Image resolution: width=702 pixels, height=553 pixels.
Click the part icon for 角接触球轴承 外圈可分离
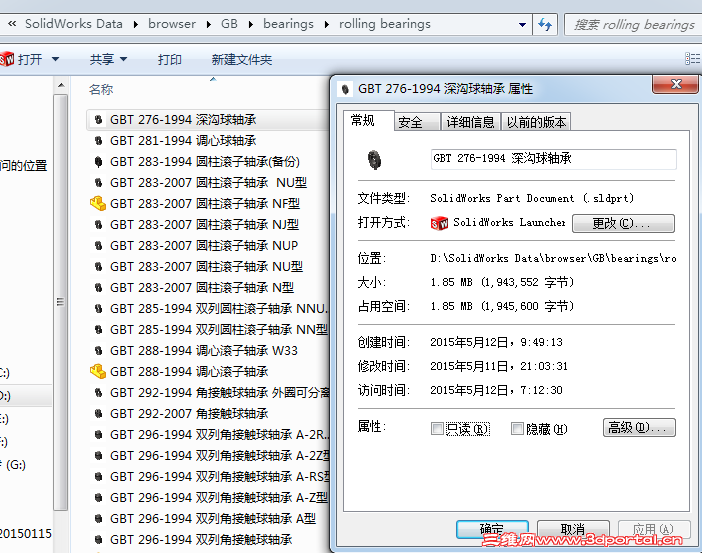98,393
